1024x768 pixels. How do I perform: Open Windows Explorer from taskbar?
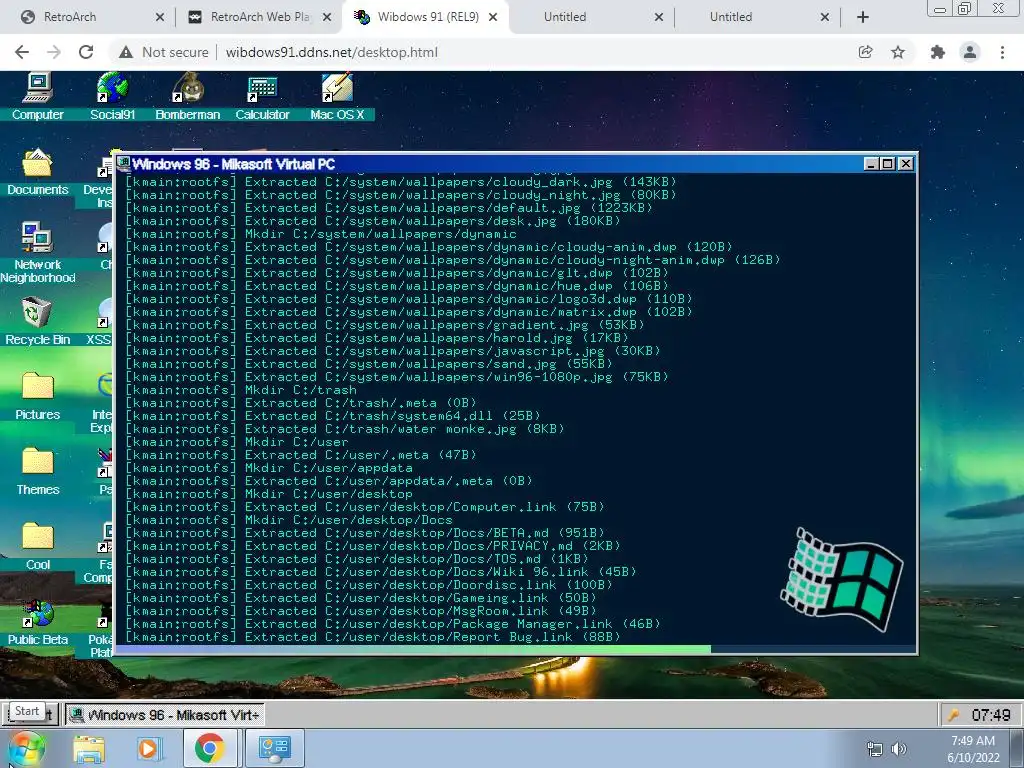89,748
